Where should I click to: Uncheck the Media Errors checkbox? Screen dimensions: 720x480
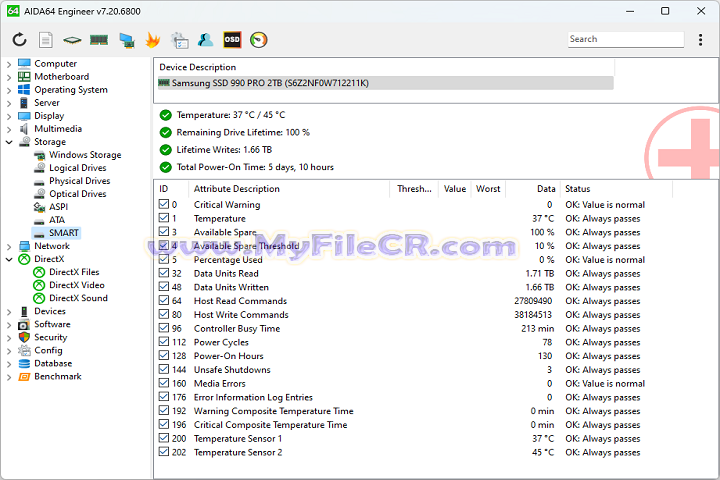(163, 383)
